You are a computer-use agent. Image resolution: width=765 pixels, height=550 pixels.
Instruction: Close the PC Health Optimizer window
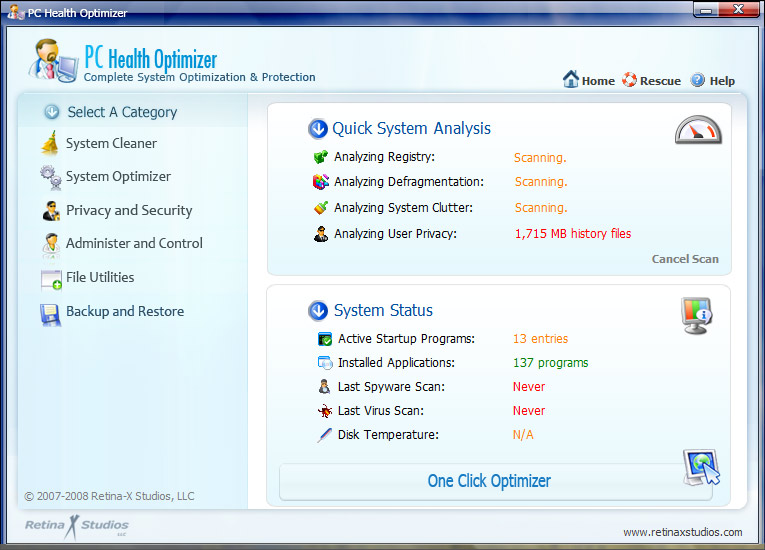(x=739, y=9)
